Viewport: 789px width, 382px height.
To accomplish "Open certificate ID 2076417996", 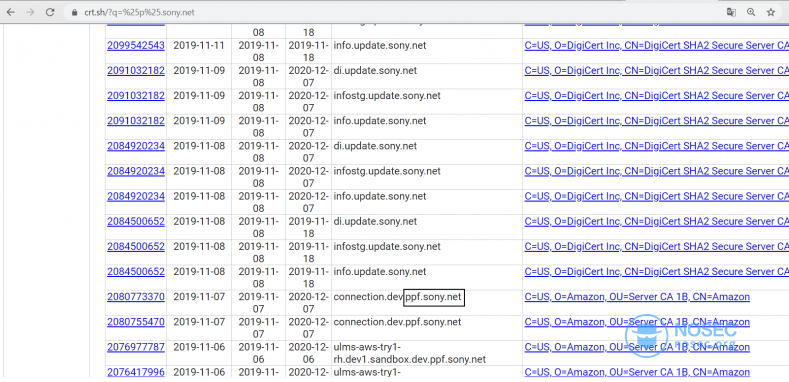I will click(136, 372).
